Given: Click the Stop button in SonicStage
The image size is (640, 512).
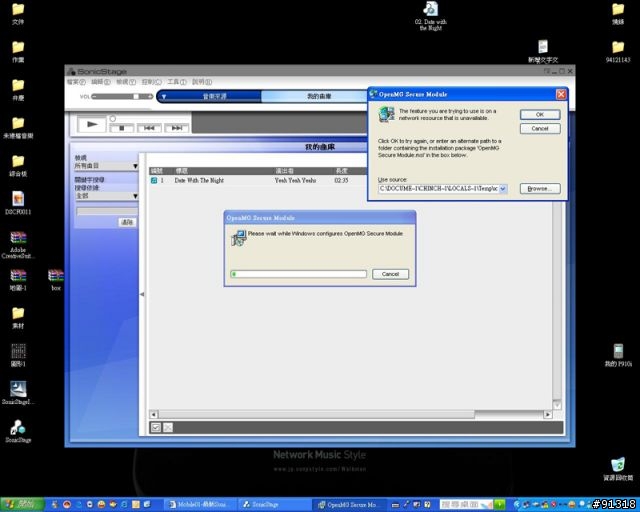Looking at the screenshot, I should [x=121, y=128].
